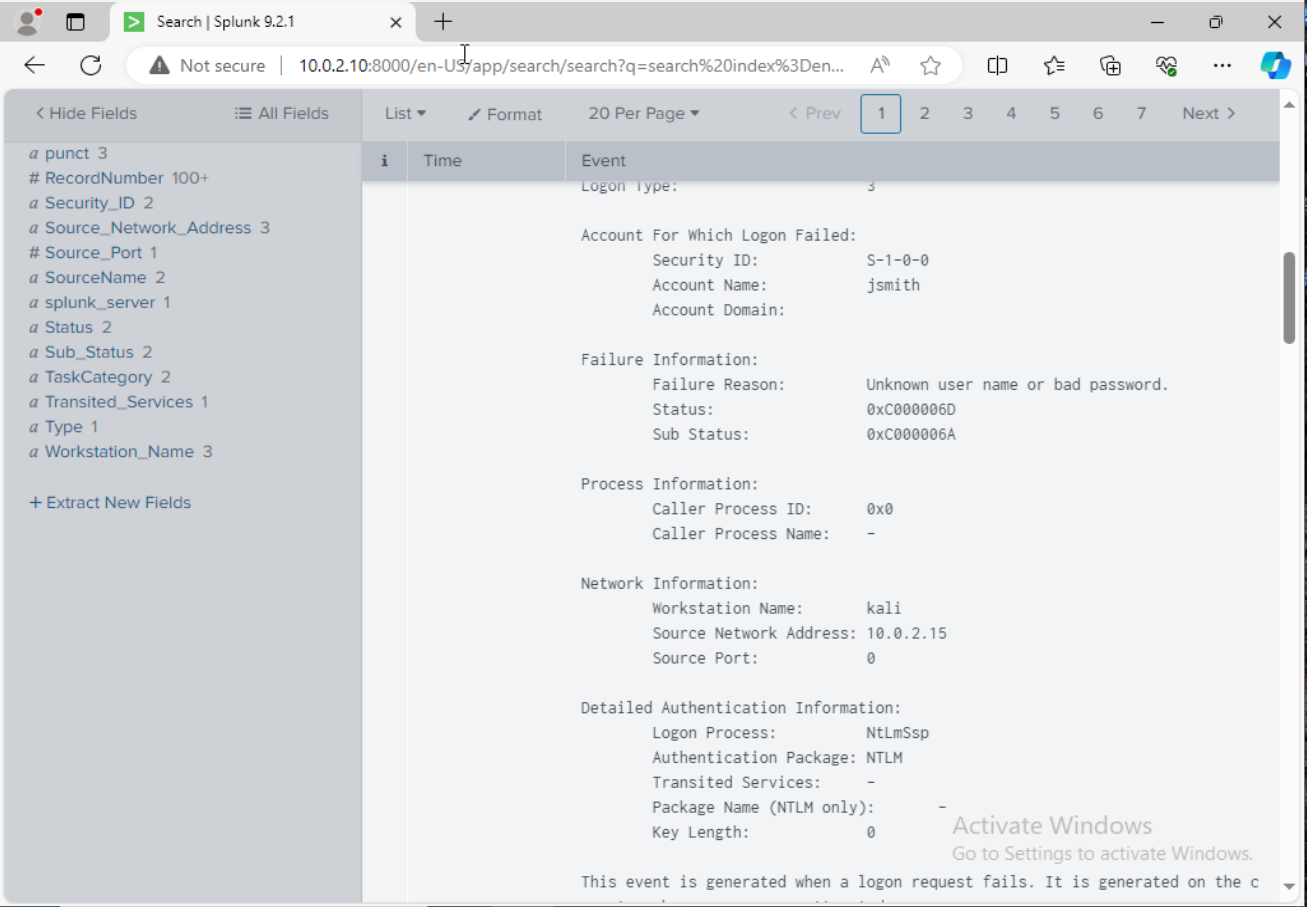Enter split screen mode in Edge

pyautogui.click(x=997, y=65)
